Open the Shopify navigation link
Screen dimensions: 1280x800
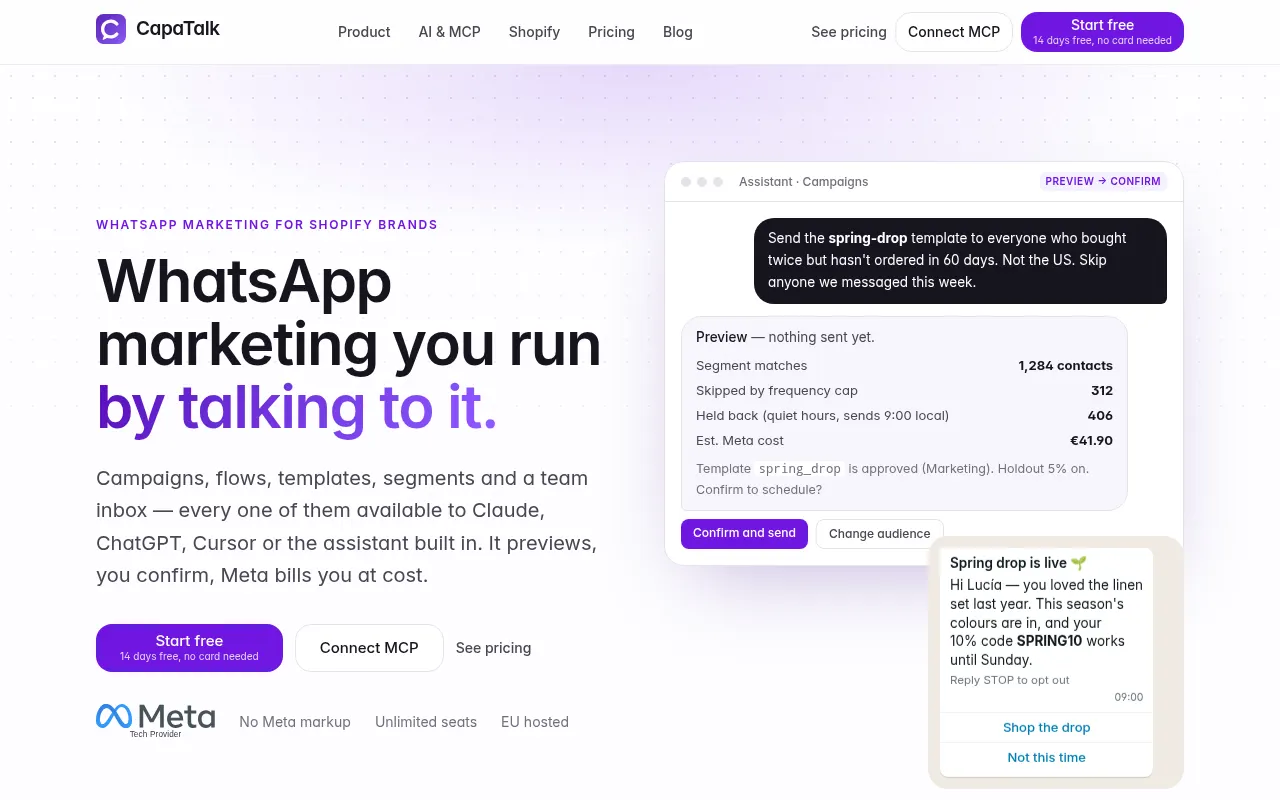(x=534, y=32)
